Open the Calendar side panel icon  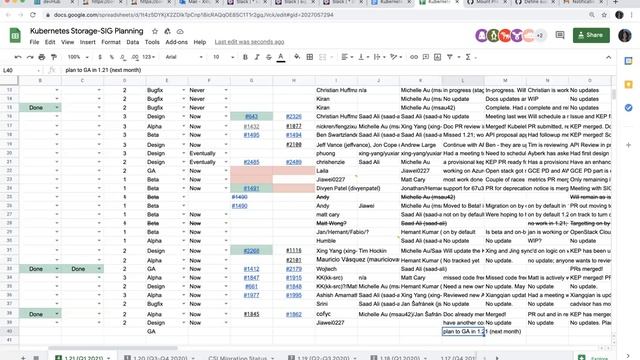(629, 61)
